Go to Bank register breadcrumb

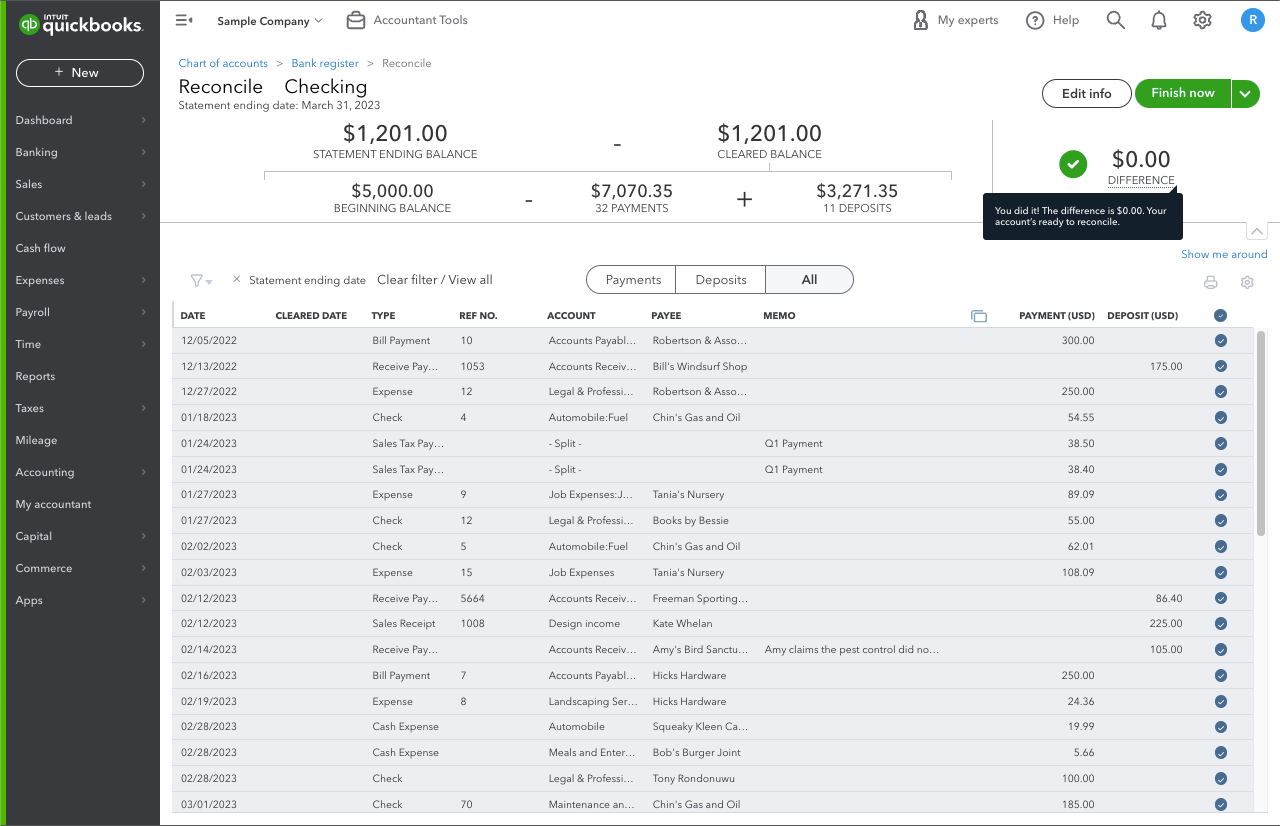[325, 63]
